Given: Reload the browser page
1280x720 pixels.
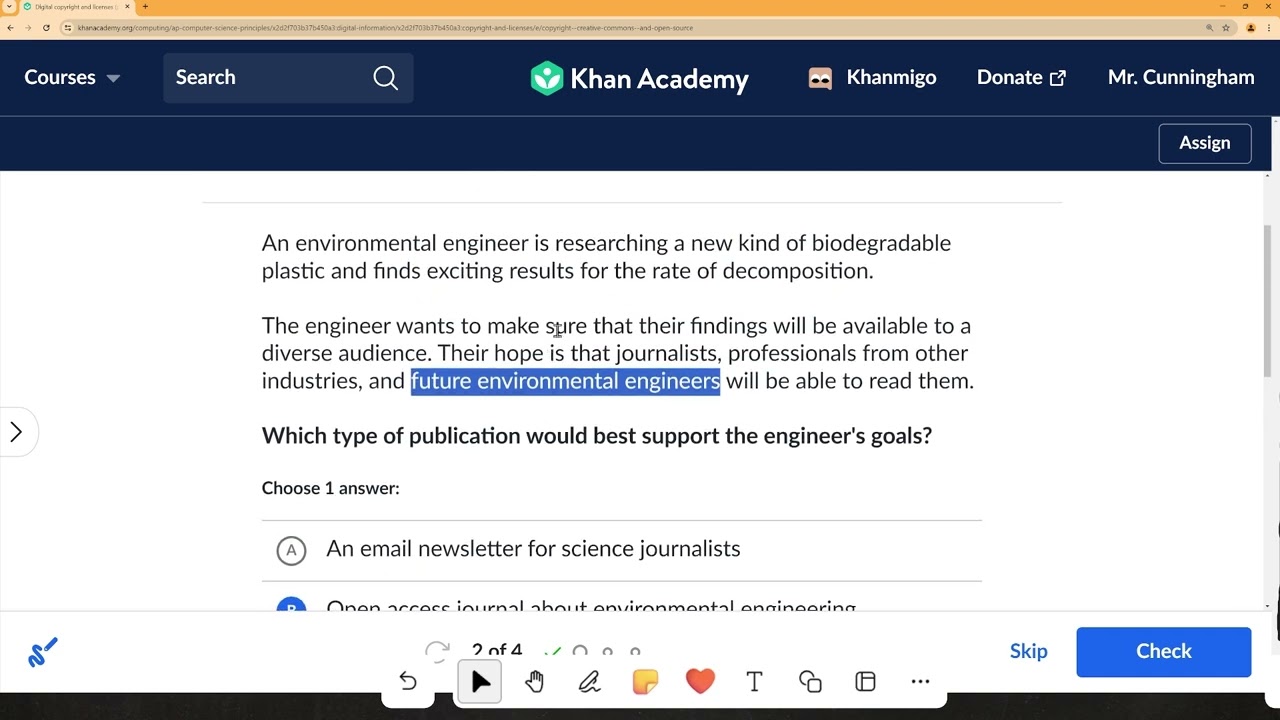Looking at the screenshot, I should (46, 28).
